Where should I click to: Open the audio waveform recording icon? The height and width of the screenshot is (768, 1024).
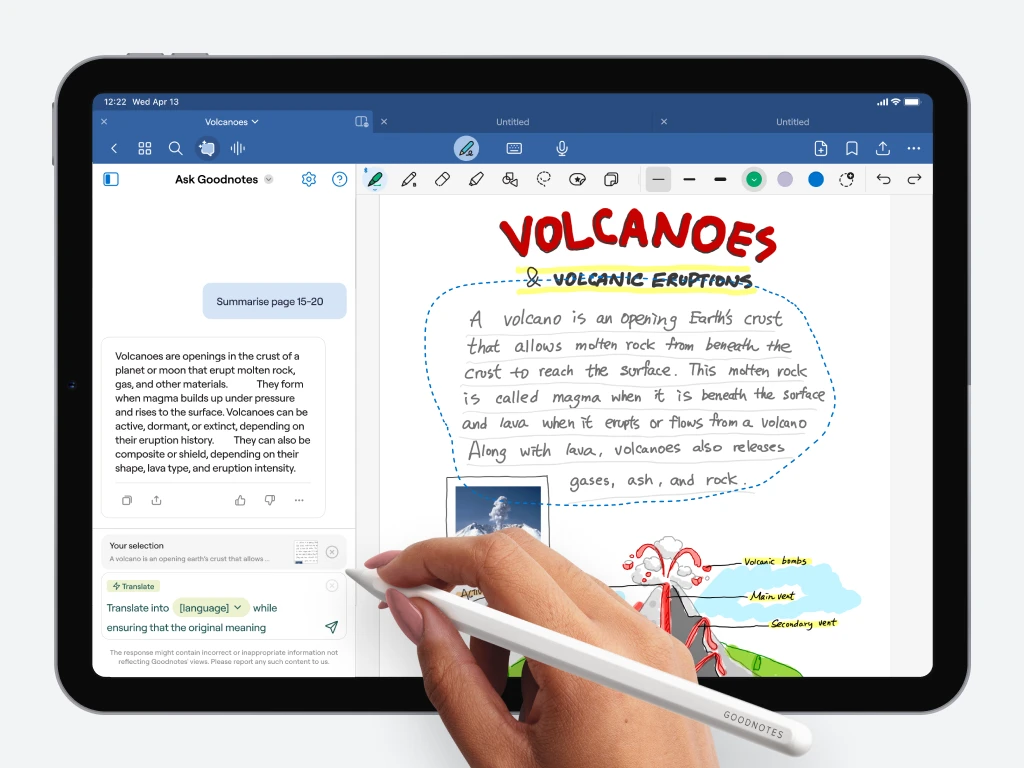pyautogui.click(x=238, y=148)
